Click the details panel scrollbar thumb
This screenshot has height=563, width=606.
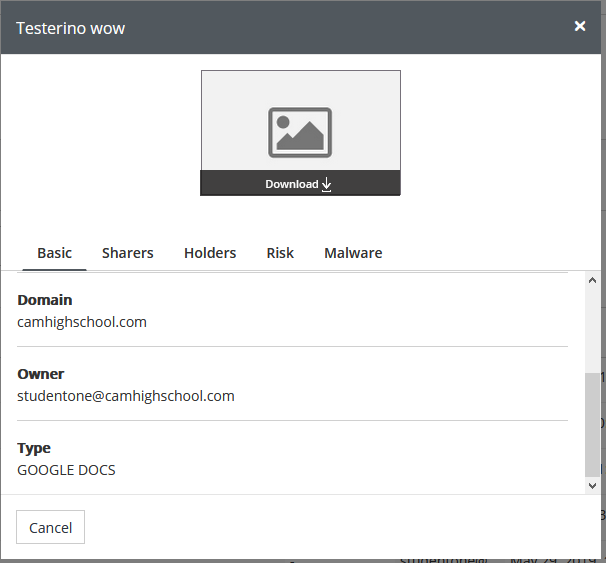[x=592, y=425]
